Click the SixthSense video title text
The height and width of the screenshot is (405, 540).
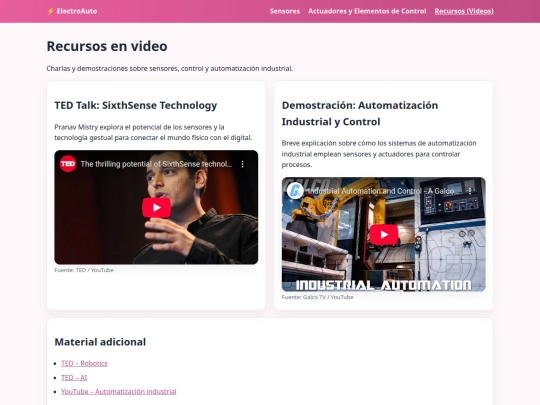click(x=156, y=164)
